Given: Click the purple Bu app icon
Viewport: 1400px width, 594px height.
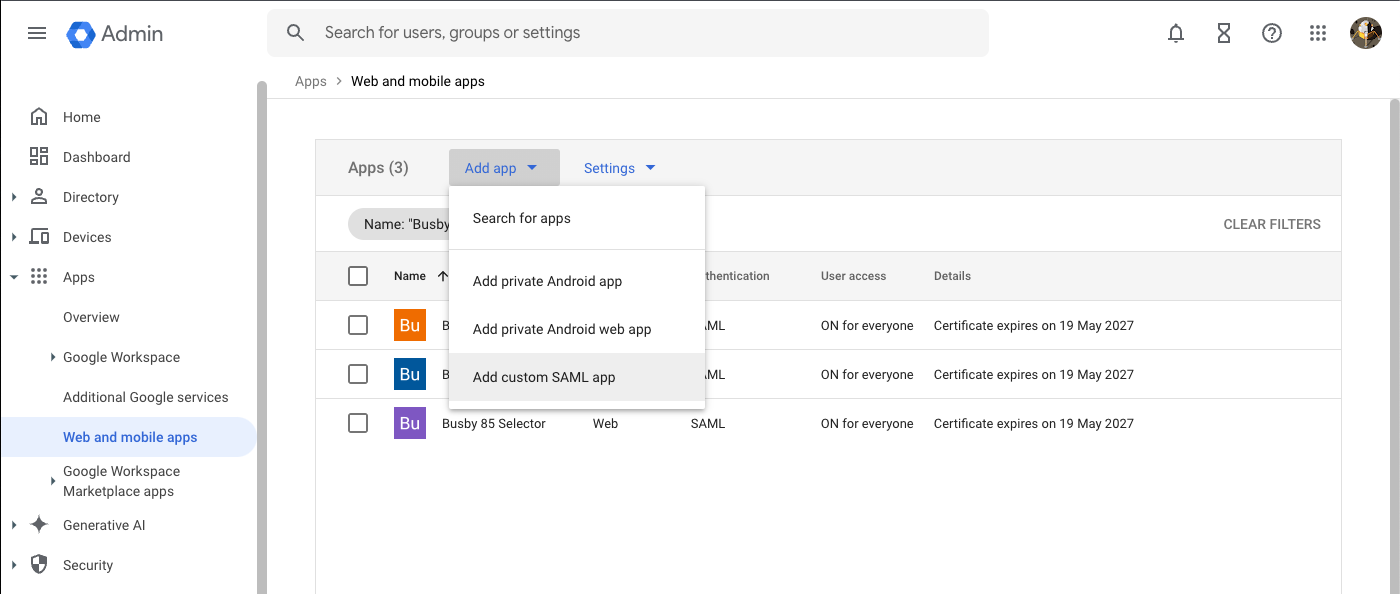Looking at the screenshot, I should click(410, 423).
